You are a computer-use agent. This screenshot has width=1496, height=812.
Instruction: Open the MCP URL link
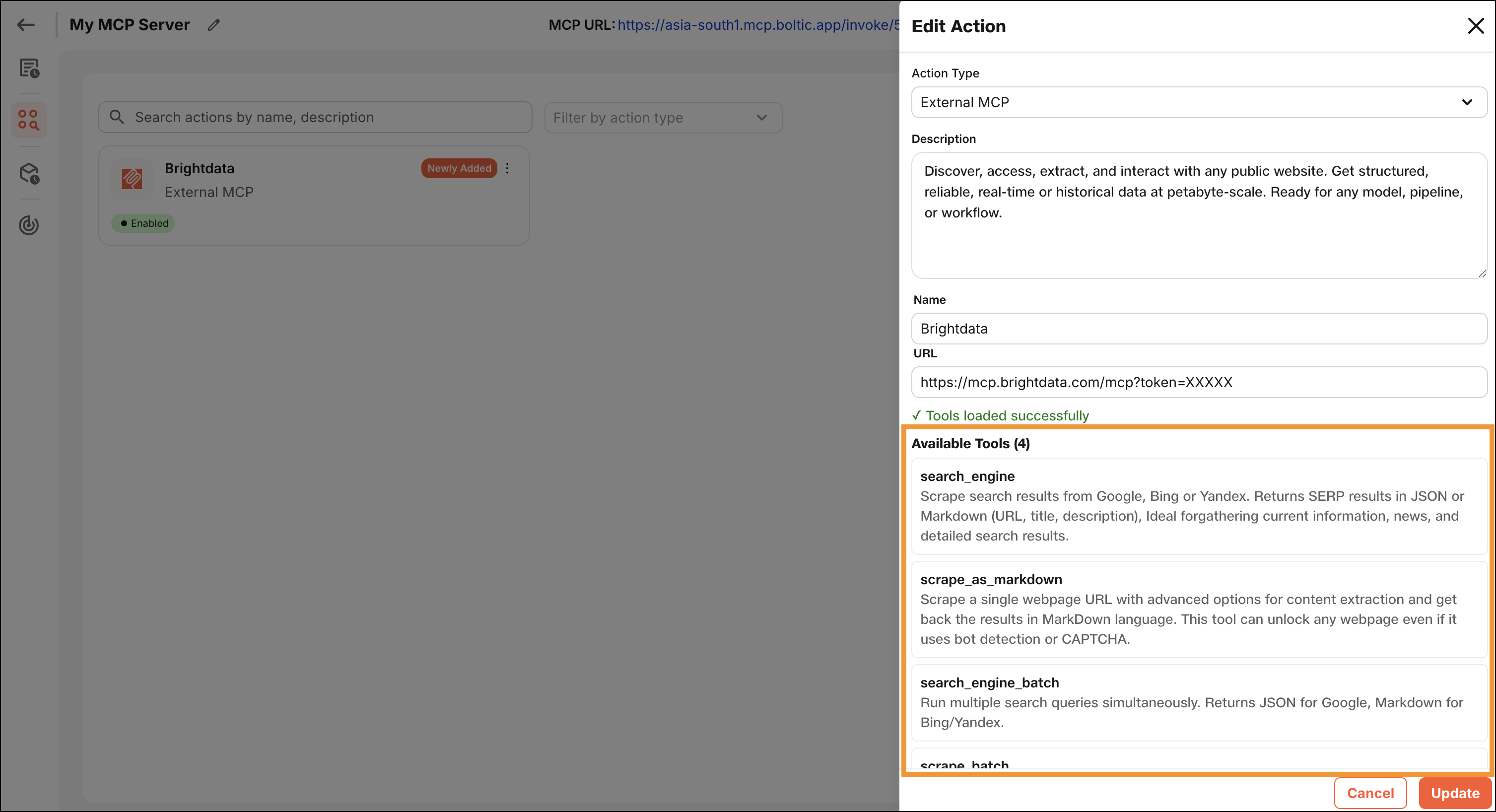(758, 25)
